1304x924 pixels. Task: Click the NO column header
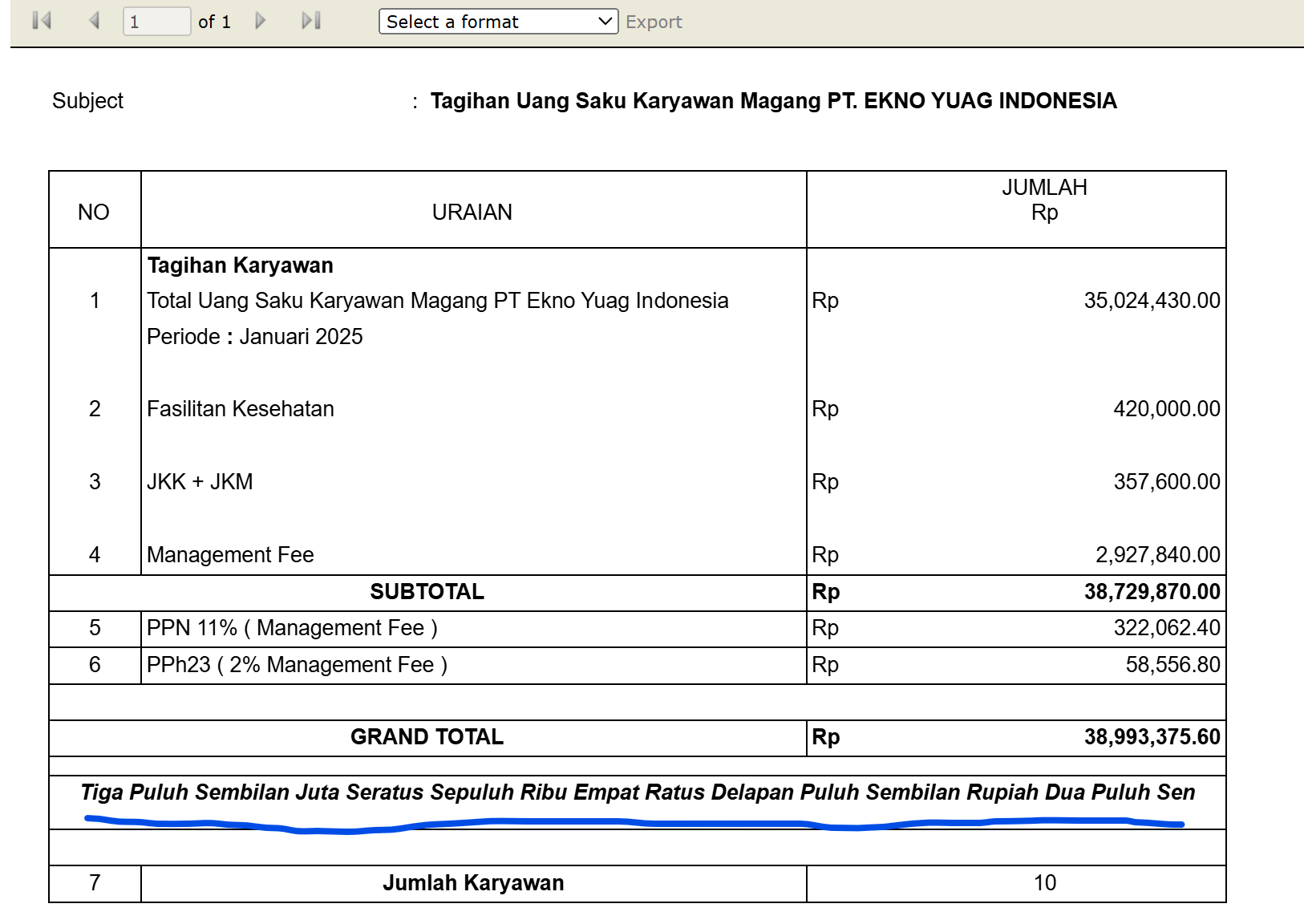point(94,212)
